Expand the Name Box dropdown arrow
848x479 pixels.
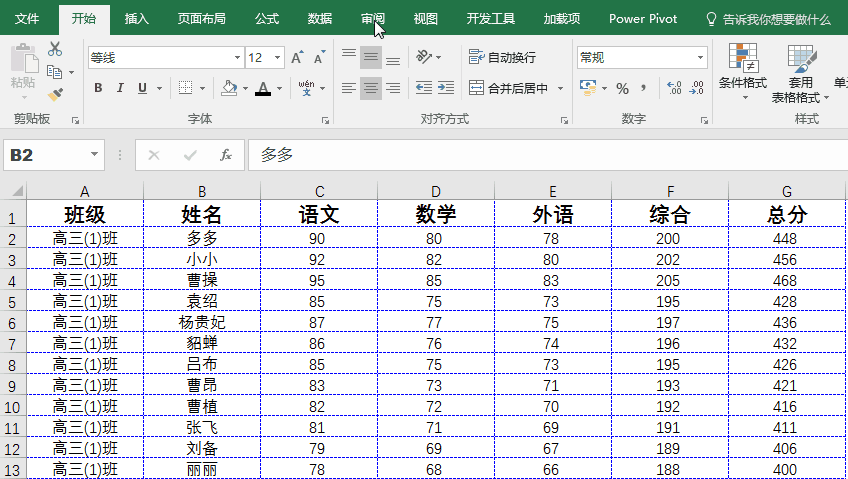95,155
